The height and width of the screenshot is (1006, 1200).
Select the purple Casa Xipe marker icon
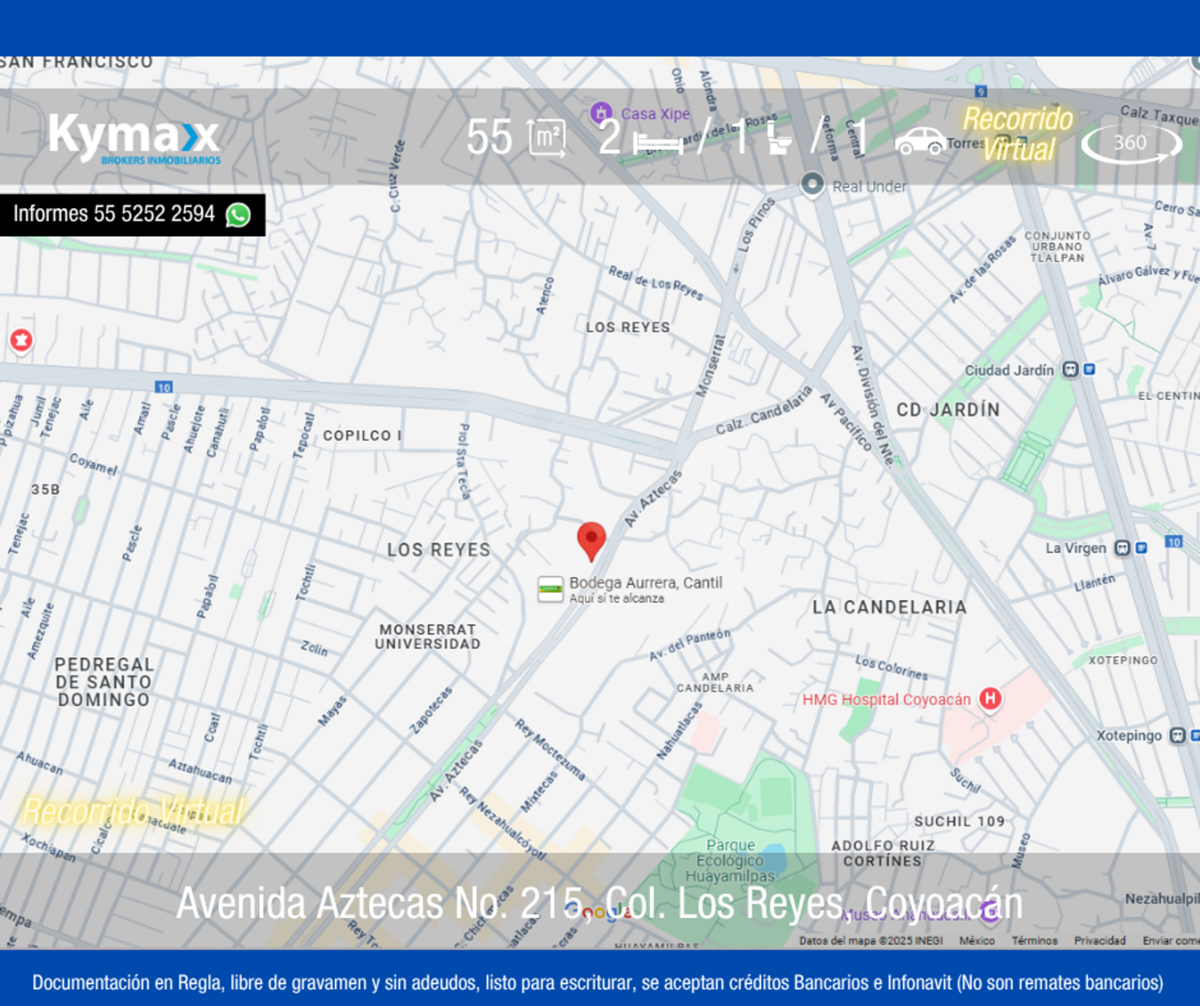coord(600,113)
